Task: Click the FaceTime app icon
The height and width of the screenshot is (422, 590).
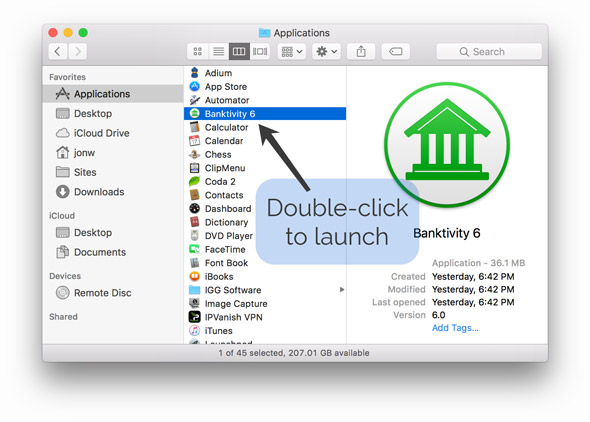Action: [x=195, y=249]
